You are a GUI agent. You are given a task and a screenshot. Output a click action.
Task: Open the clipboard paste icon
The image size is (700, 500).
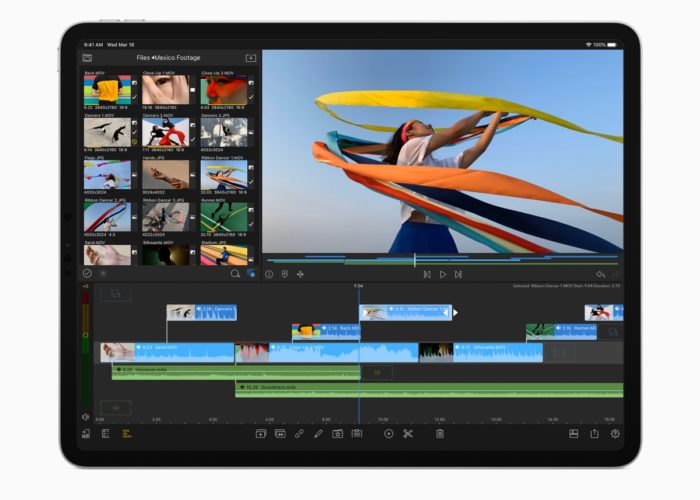pos(357,433)
